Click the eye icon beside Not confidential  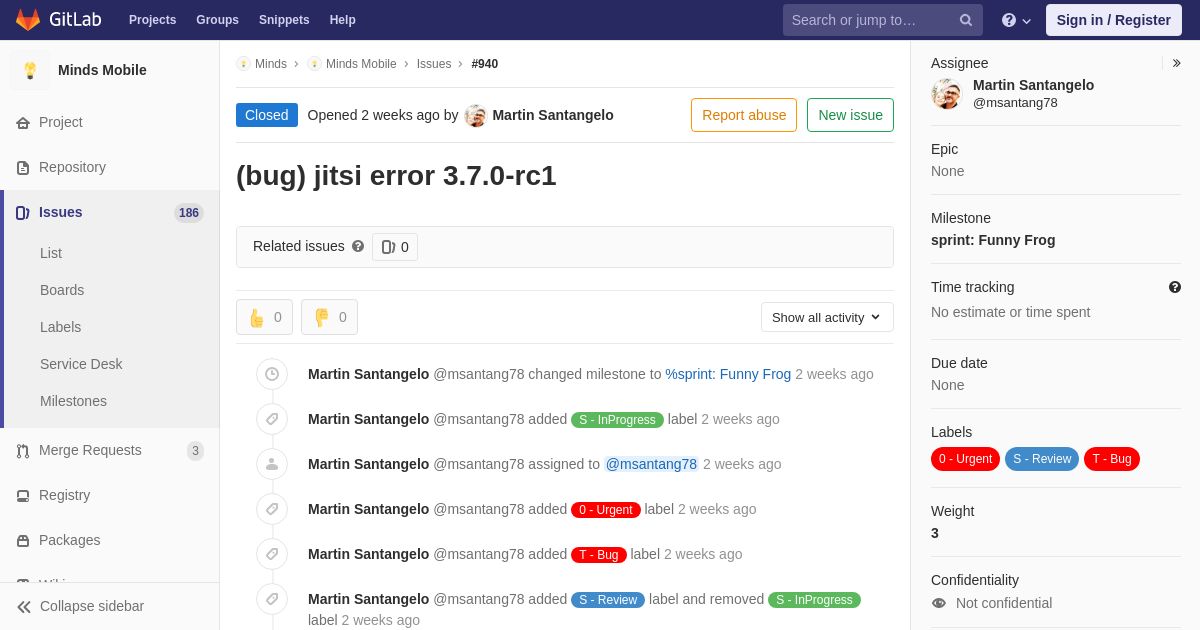[x=938, y=603]
